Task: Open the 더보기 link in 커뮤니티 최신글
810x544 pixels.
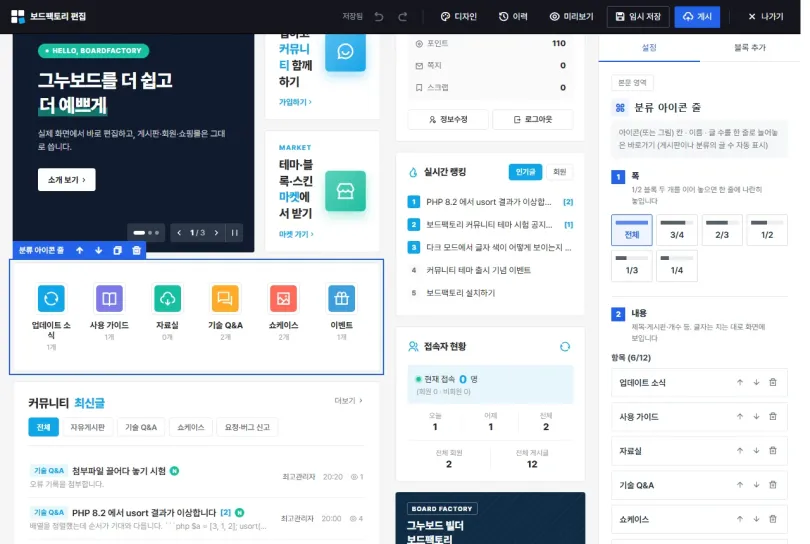Action: (x=348, y=401)
